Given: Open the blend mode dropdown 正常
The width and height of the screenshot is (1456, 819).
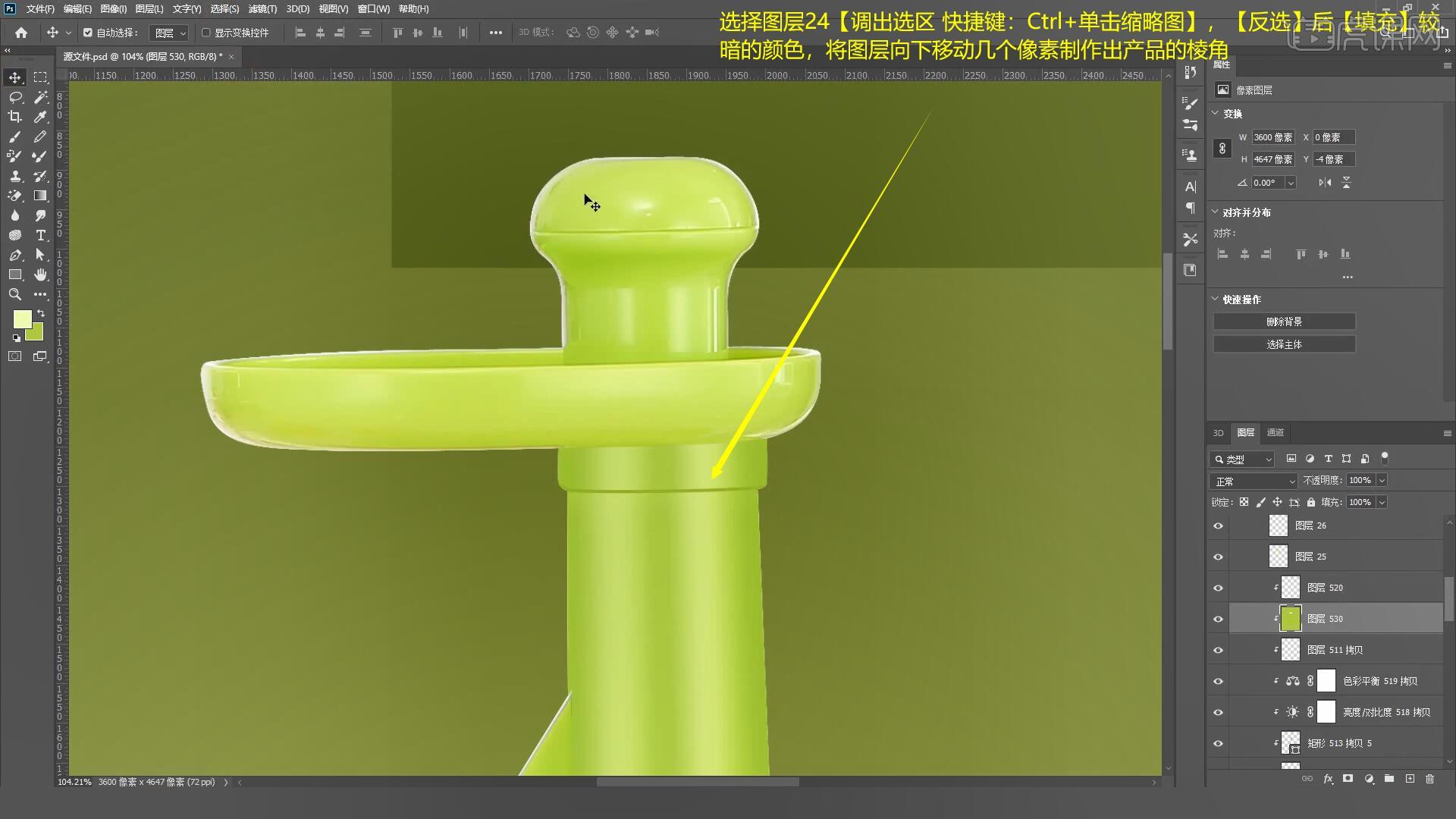Looking at the screenshot, I should tap(1254, 482).
